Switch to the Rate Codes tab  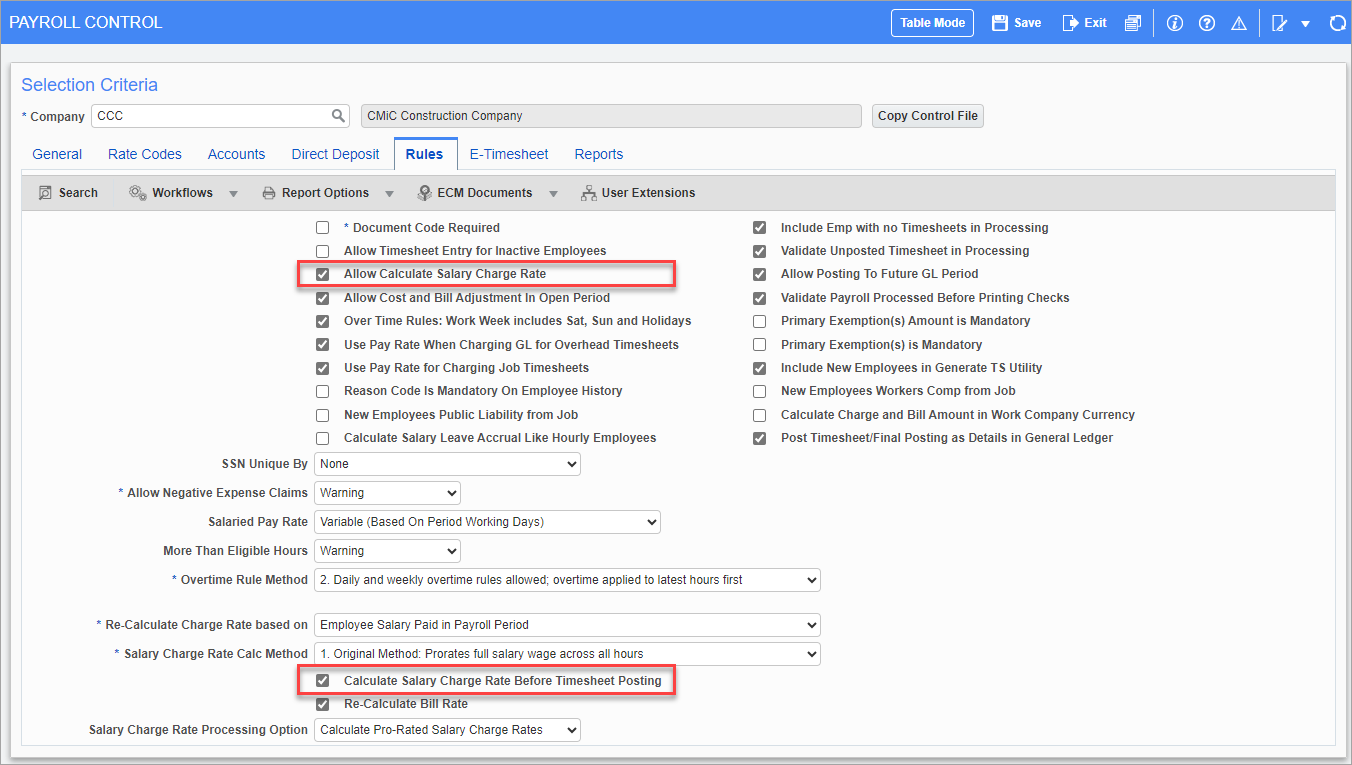coord(145,154)
